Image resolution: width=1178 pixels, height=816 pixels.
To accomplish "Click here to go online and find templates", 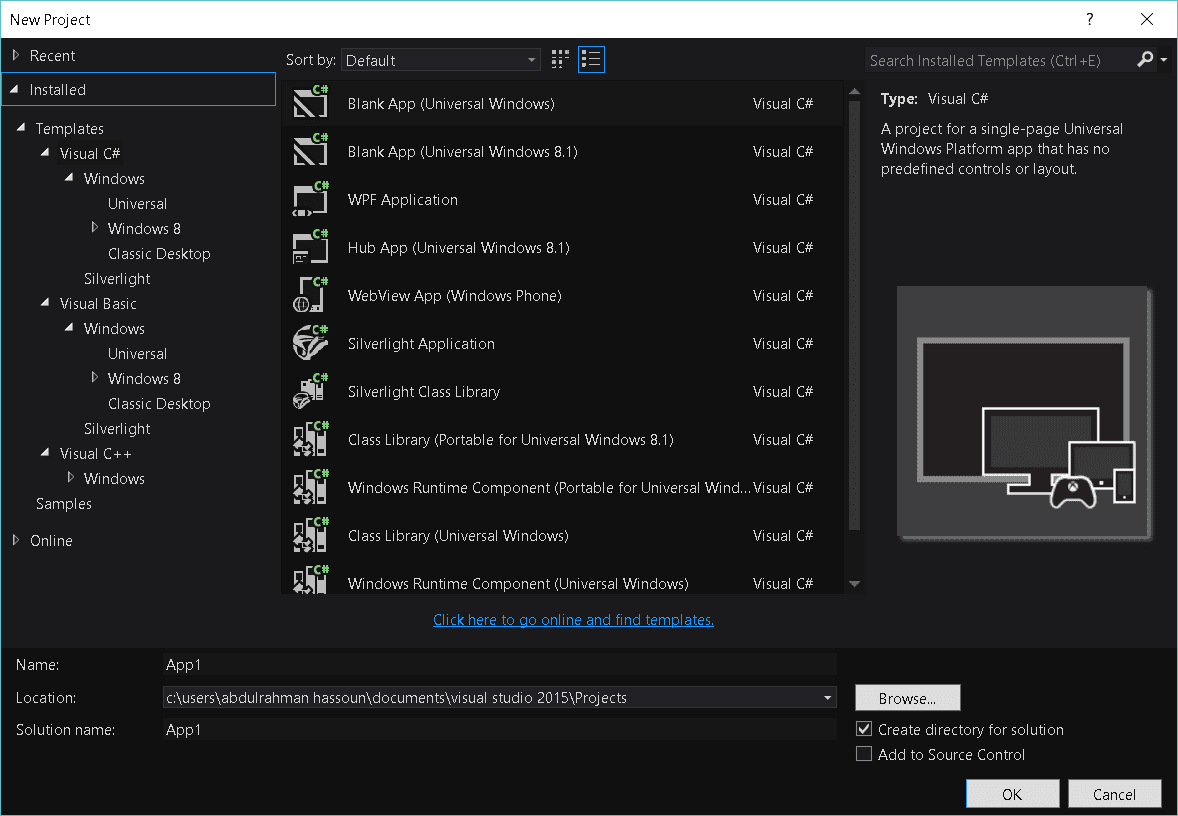I will point(573,620).
